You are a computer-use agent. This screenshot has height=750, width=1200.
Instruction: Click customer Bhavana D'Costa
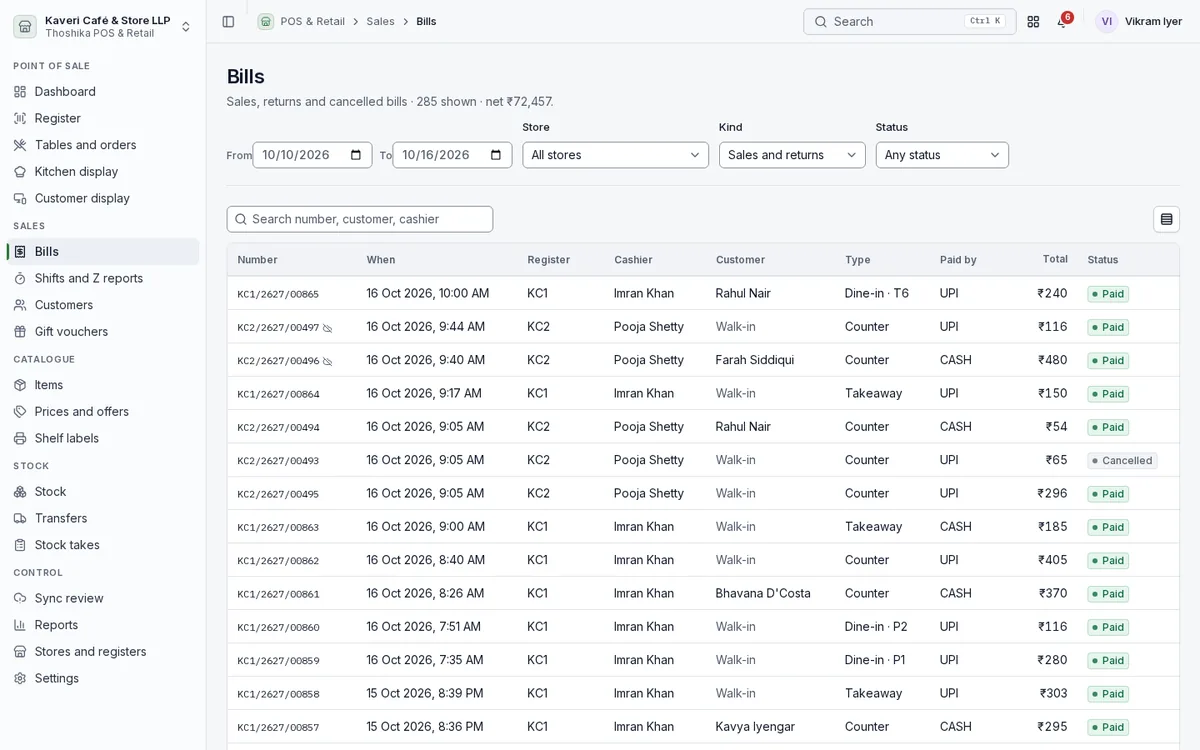pyautogui.click(x=763, y=594)
